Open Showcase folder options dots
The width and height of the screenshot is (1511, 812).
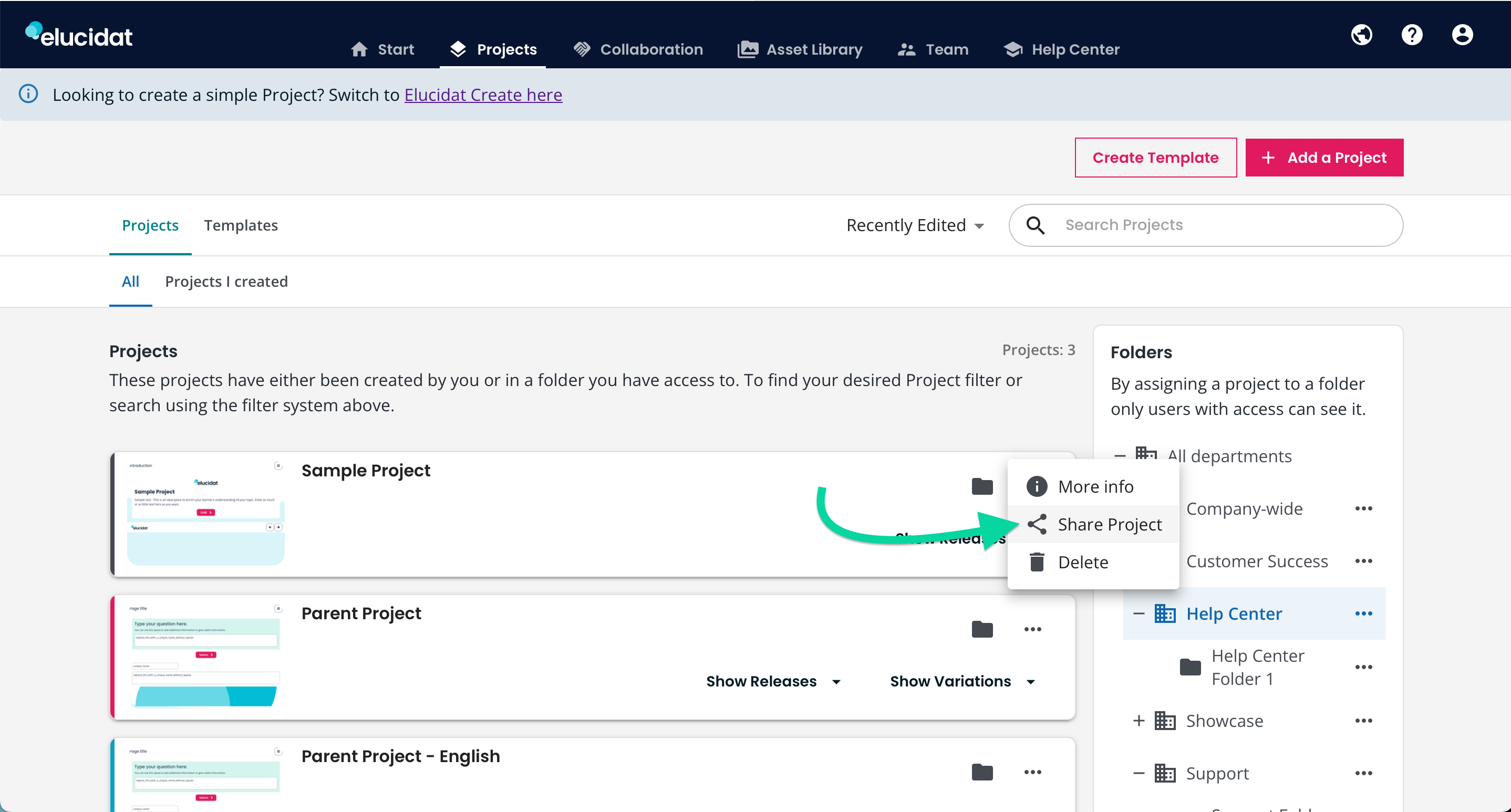[x=1364, y=721]
